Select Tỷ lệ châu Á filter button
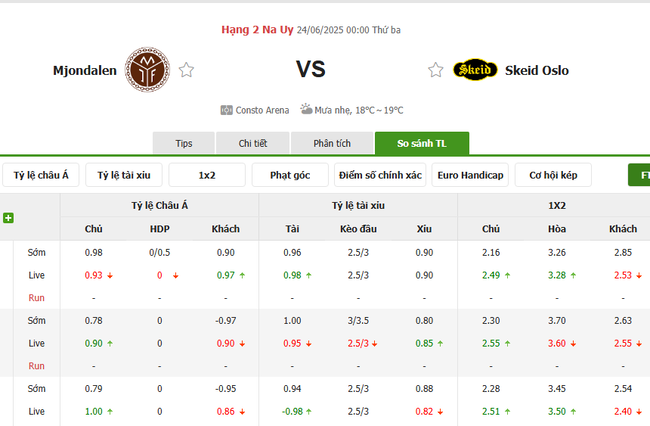The image size is (650, 426). click(x=41, y=175)
